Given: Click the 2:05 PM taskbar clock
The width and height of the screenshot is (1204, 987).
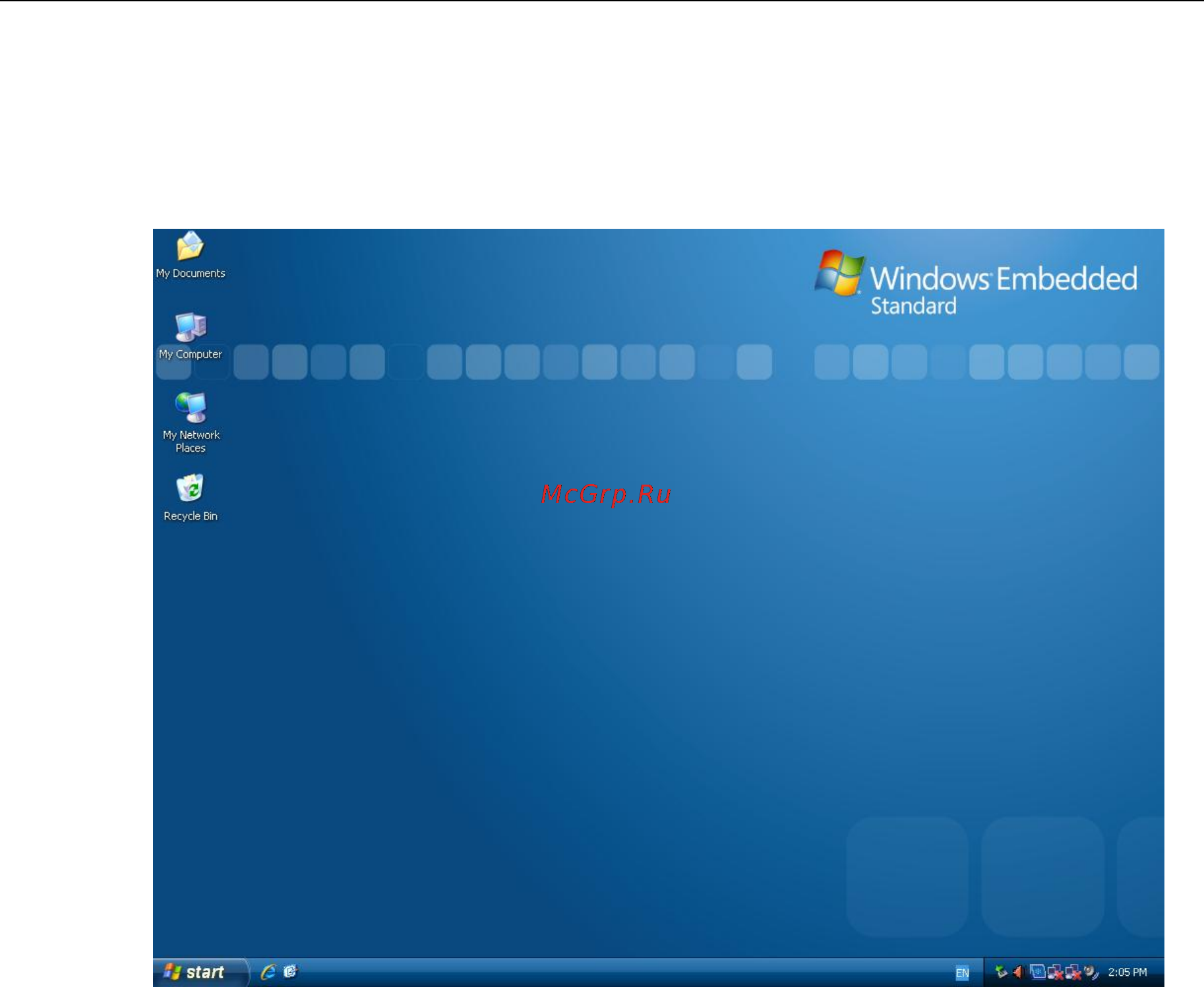Looking at the screenshot, I should 1128,972.
